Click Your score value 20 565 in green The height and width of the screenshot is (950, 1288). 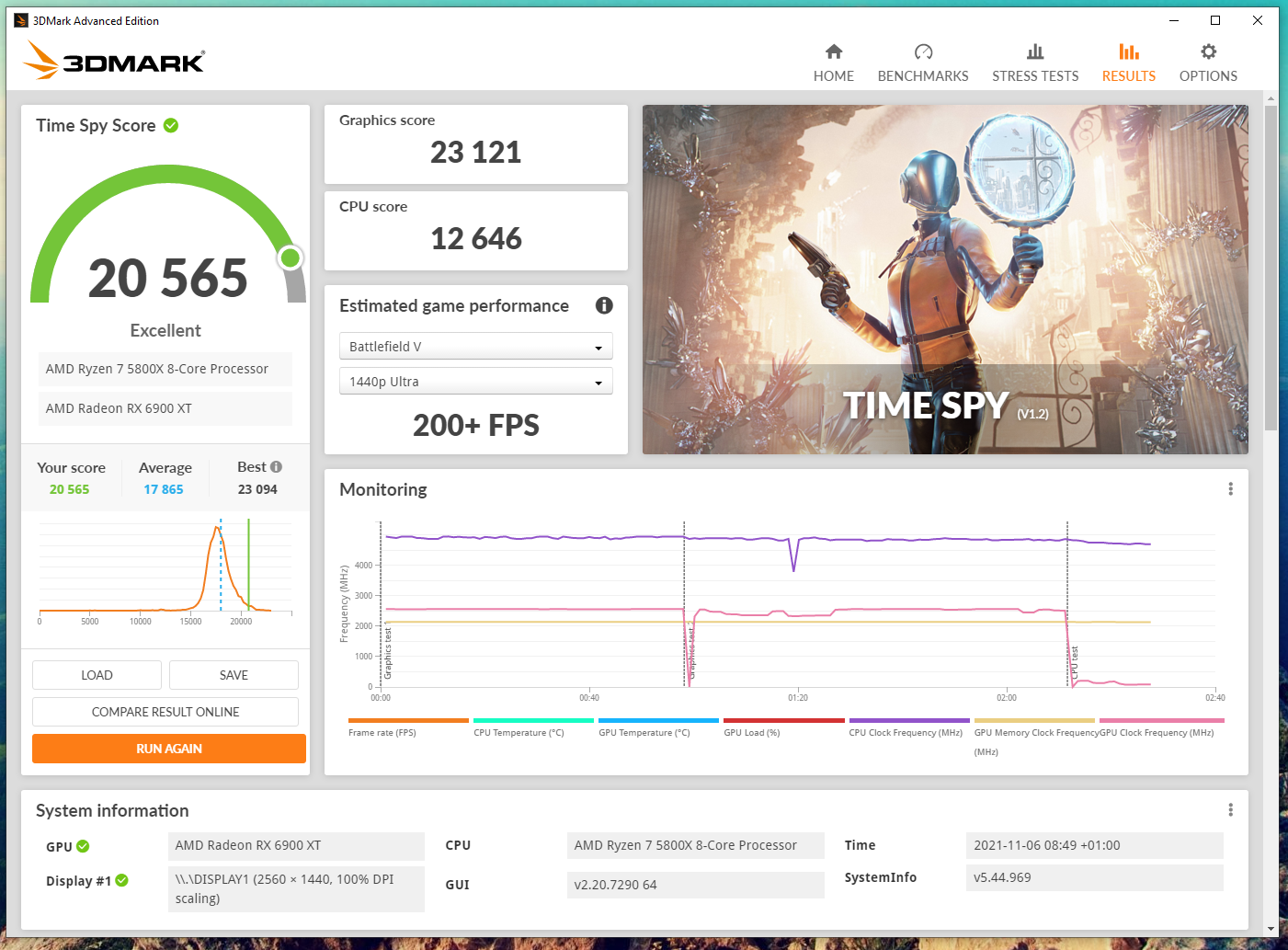pos(69,489)
